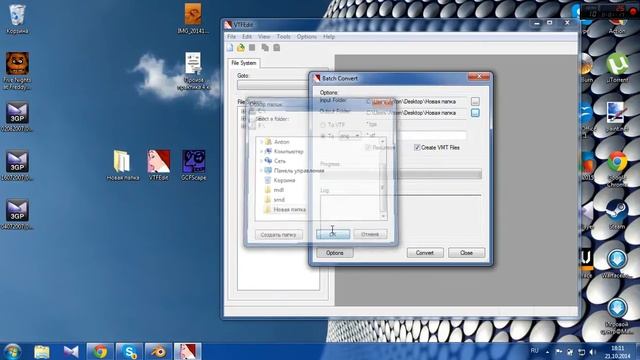Click the volume icon in system tray

[x=593, y=351]
